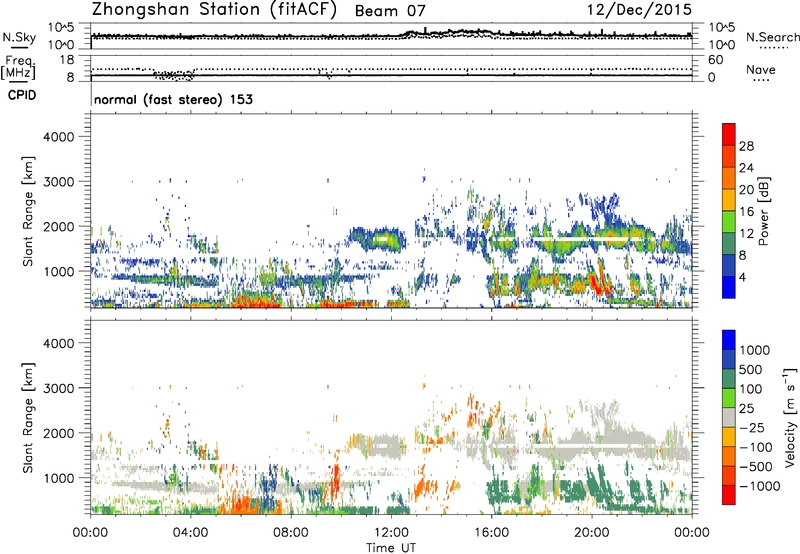The image size is (800, 554).
Task: Click the "60" tick on the Nave axis
Action: click(715, 60)
